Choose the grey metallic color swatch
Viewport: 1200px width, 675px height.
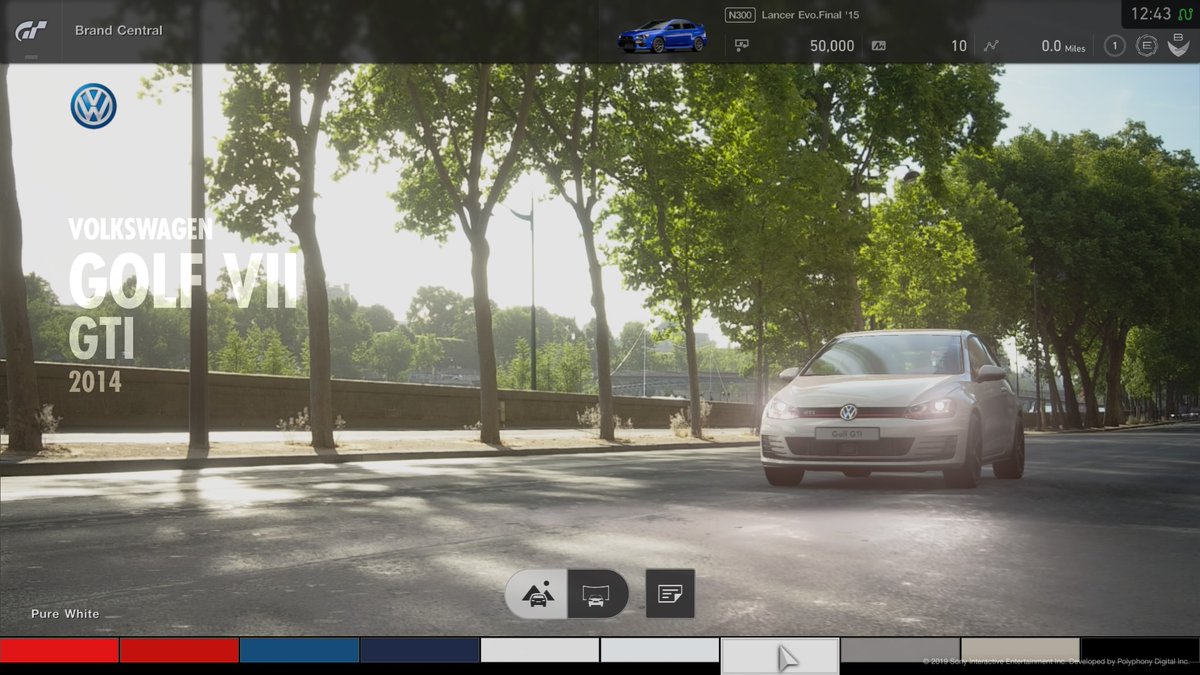coord(900,650)
